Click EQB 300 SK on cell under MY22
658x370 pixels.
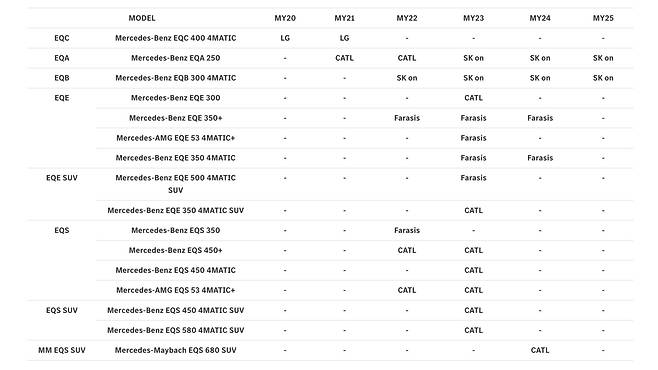pyautogui.click(x=407, y=78)
